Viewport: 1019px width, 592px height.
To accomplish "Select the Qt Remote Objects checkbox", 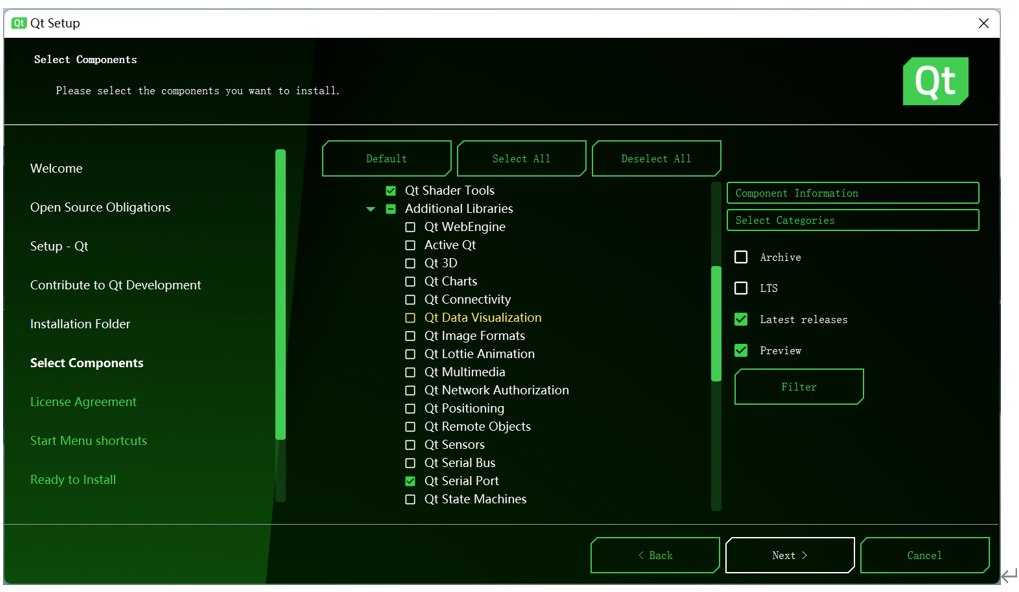I will pyautogui.click(x=410, y=427).
